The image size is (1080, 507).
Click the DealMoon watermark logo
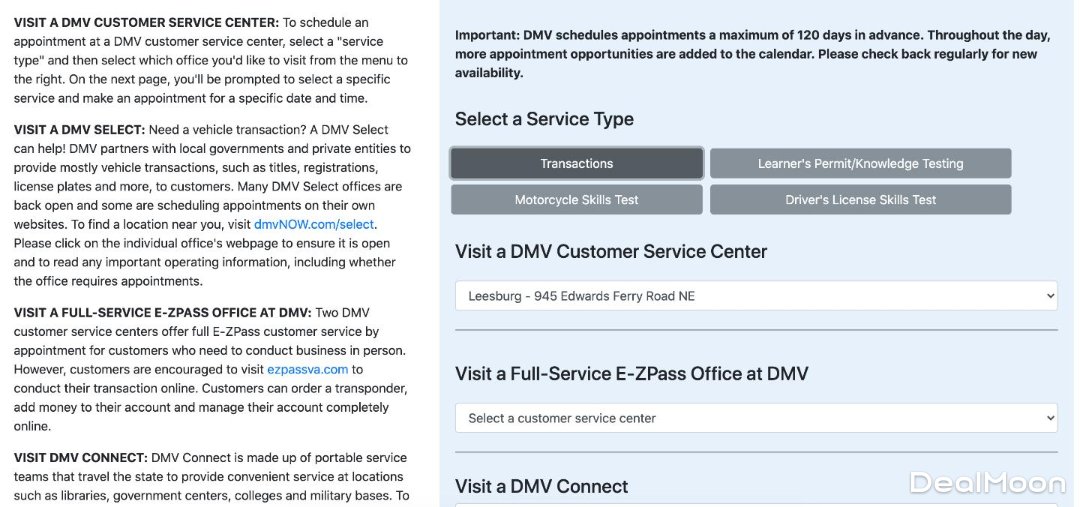(986, 483)
